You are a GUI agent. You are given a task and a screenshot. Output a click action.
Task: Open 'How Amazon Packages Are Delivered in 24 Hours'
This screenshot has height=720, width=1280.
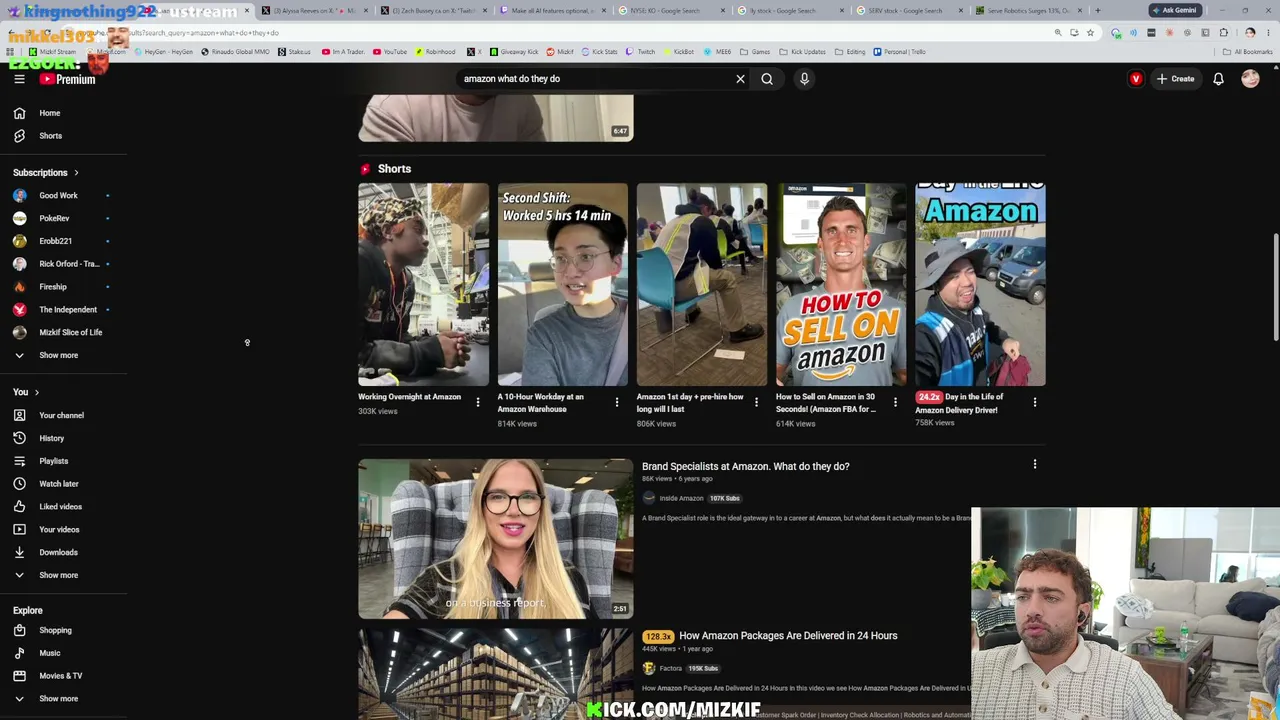(788, 636)
